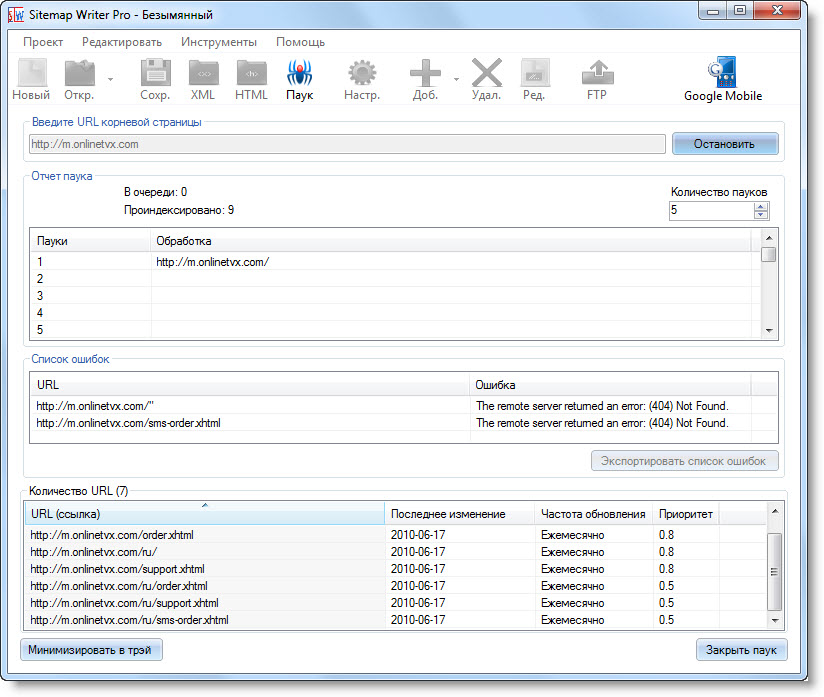
Task: Select the error row for m.onlinetvx.com/"
Action: (x=403, y=406)
